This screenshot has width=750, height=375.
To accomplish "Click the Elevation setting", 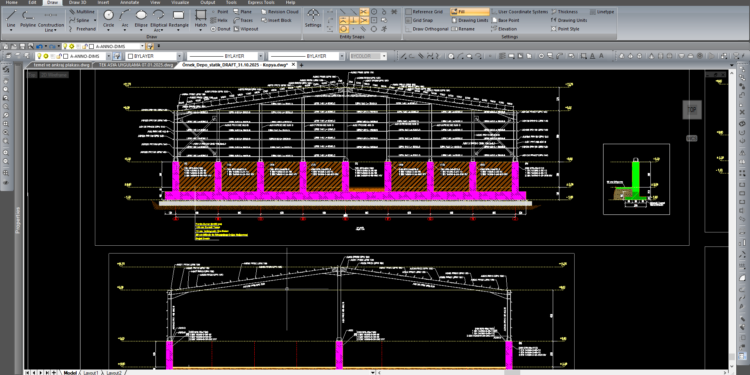I will tap(504, 29).
